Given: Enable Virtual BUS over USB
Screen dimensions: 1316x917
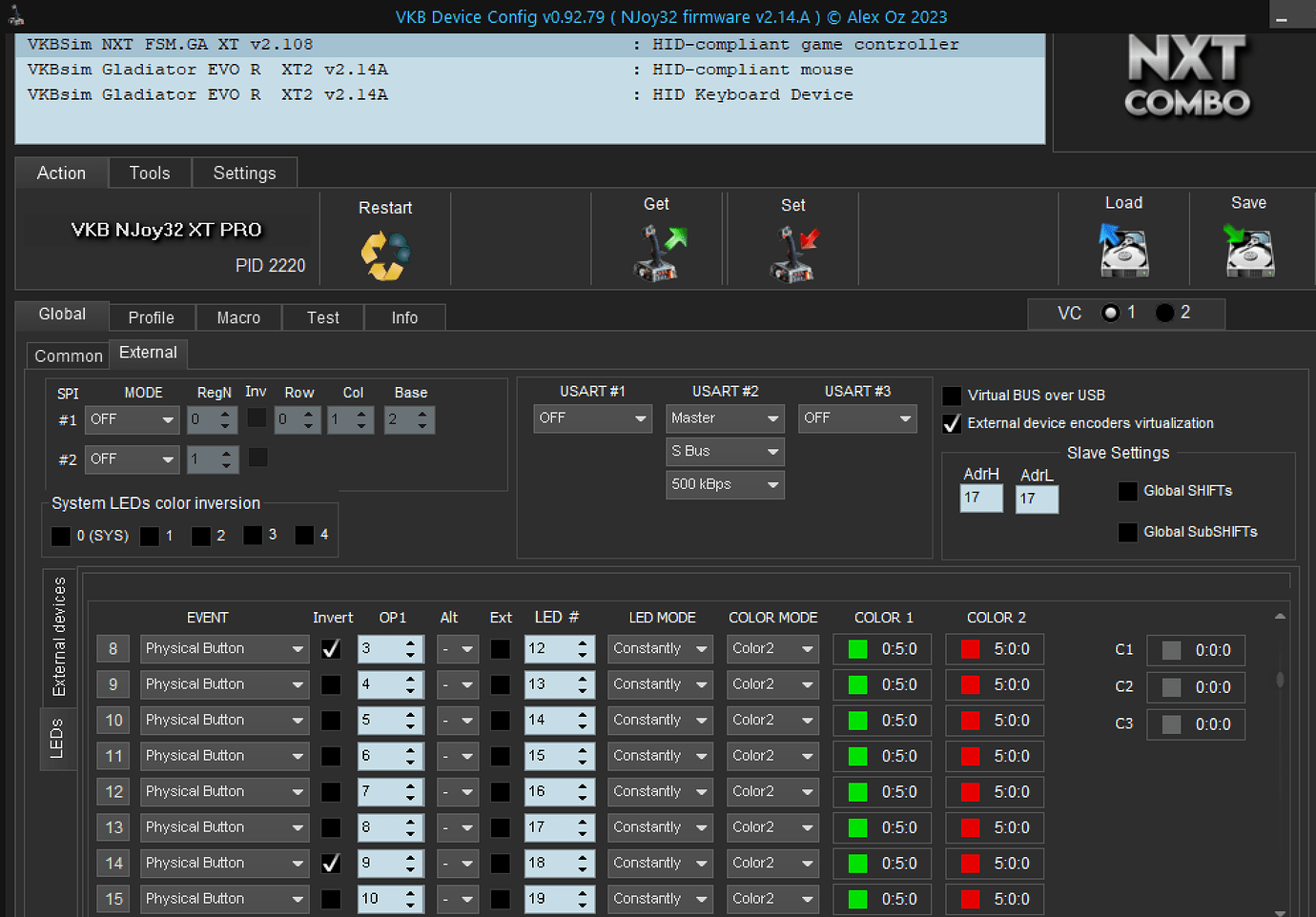Looking at the screenshot, I should pos(951,395).
